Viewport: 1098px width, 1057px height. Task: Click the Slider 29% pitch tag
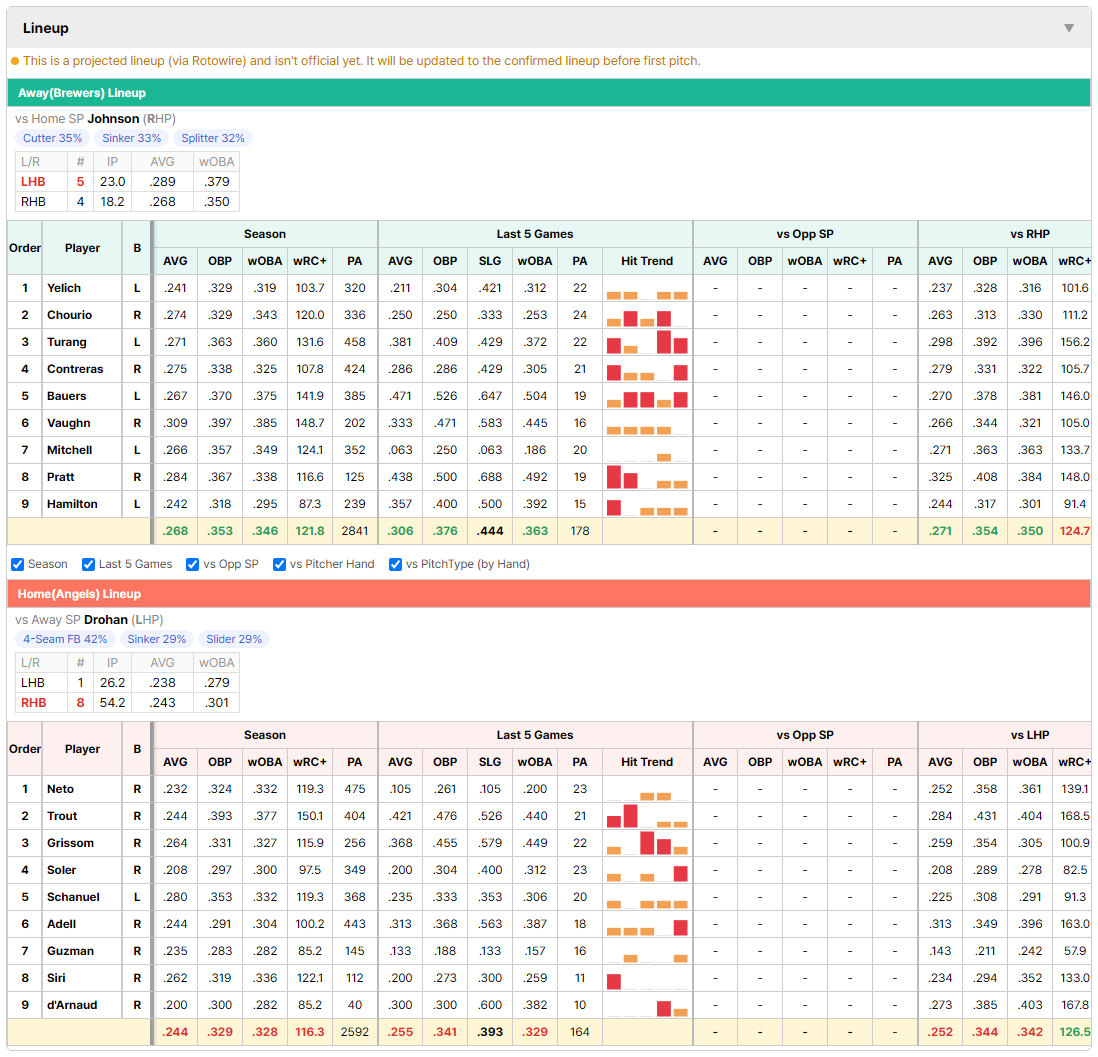pos(234,639)
